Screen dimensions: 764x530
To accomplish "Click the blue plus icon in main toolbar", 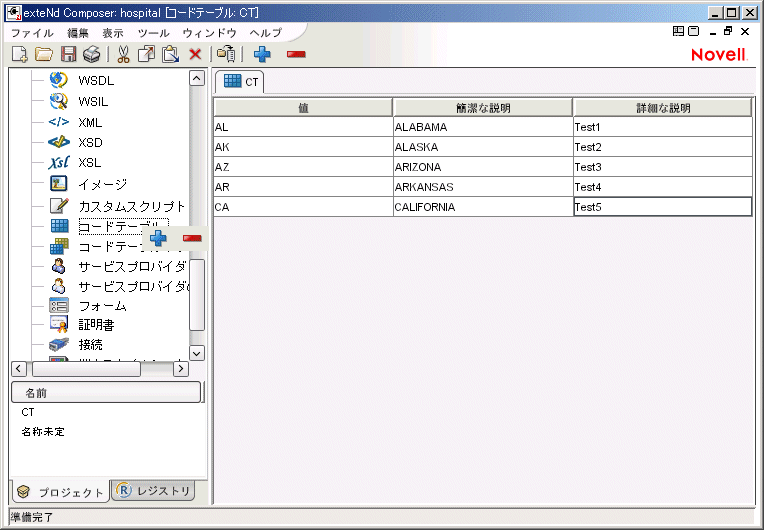I will [262, 54].
